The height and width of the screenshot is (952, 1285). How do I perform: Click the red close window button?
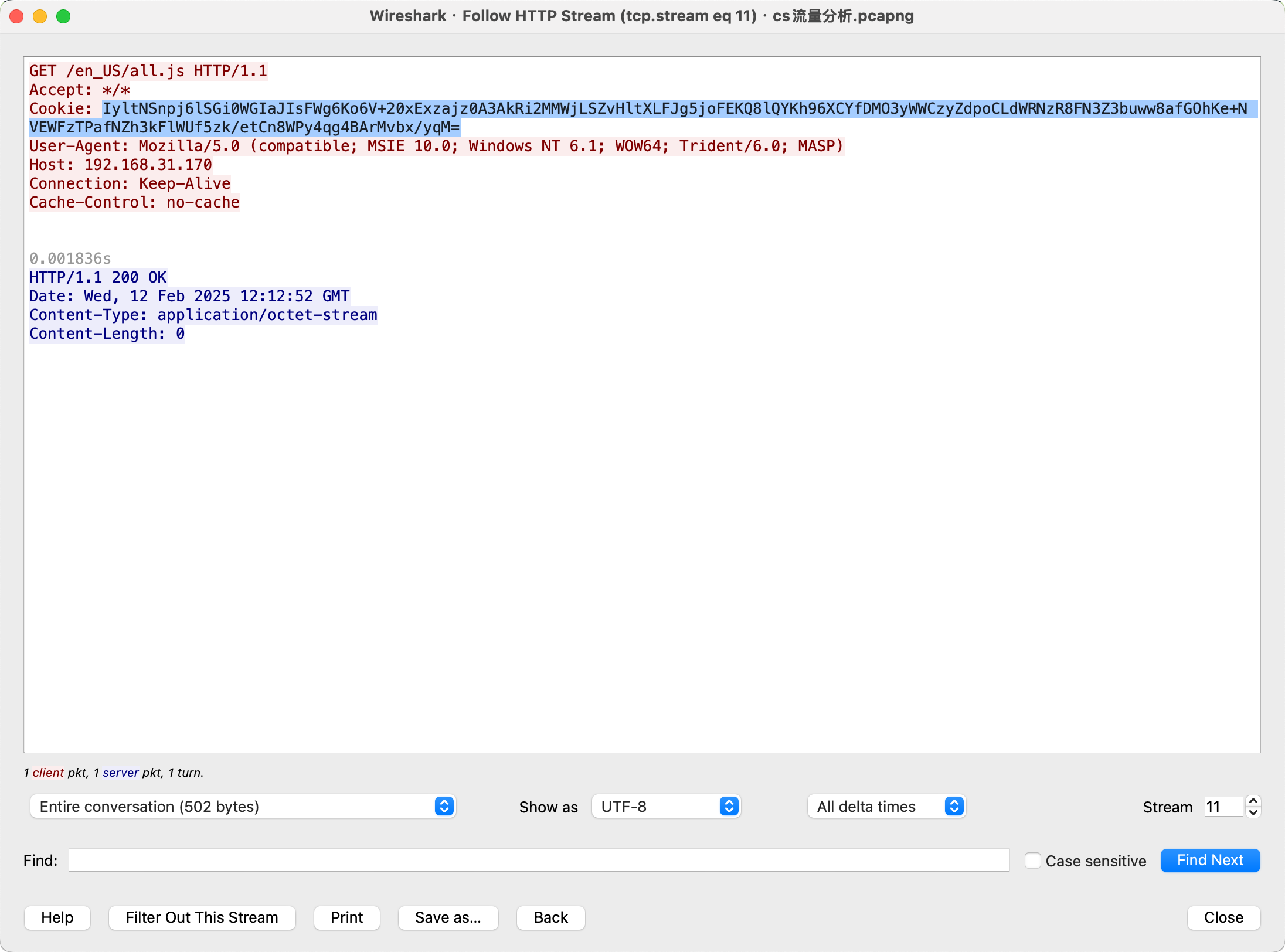click(x=16, y=16)
